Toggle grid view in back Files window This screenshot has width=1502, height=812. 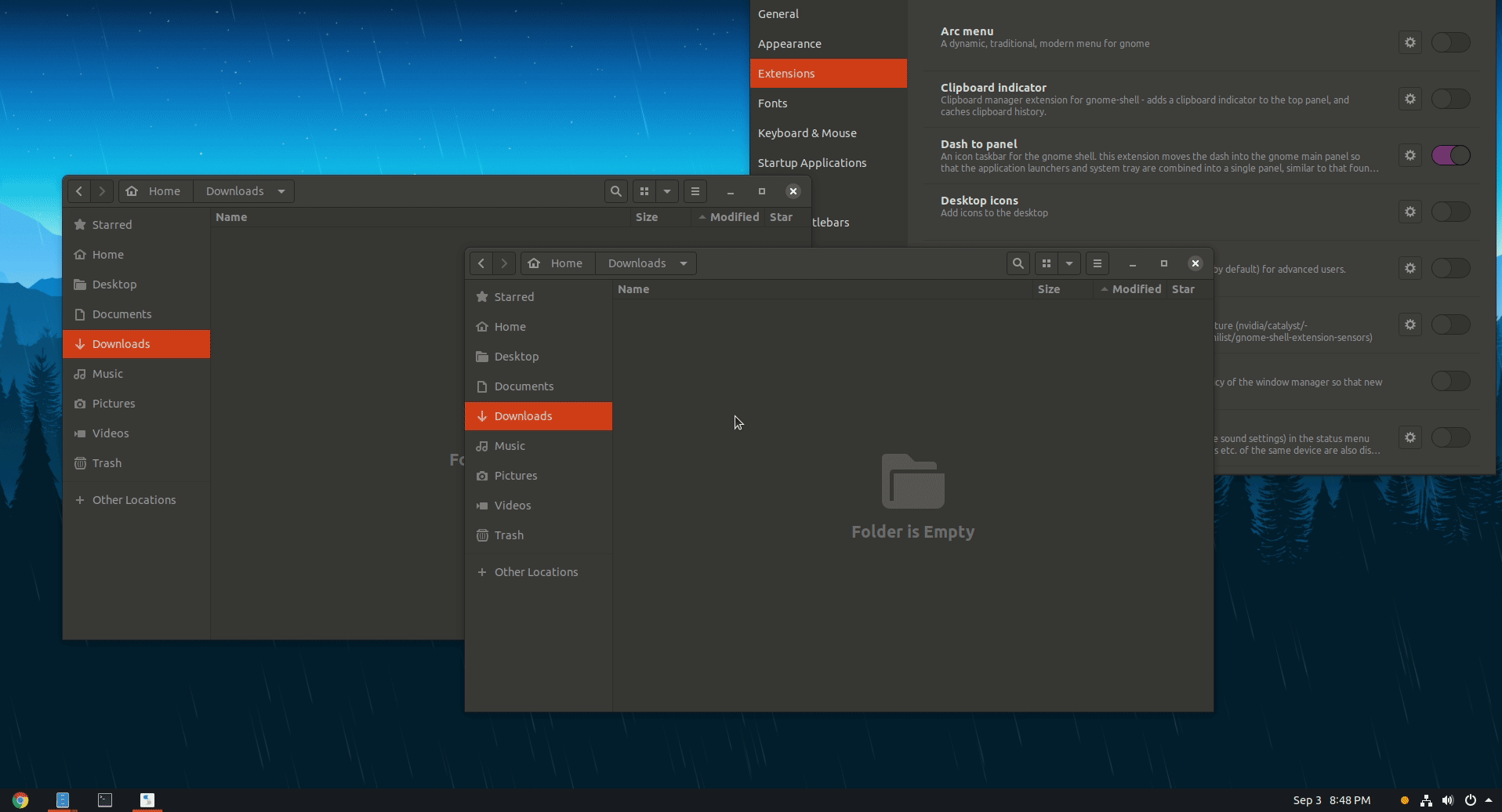(x=644, y=191)
